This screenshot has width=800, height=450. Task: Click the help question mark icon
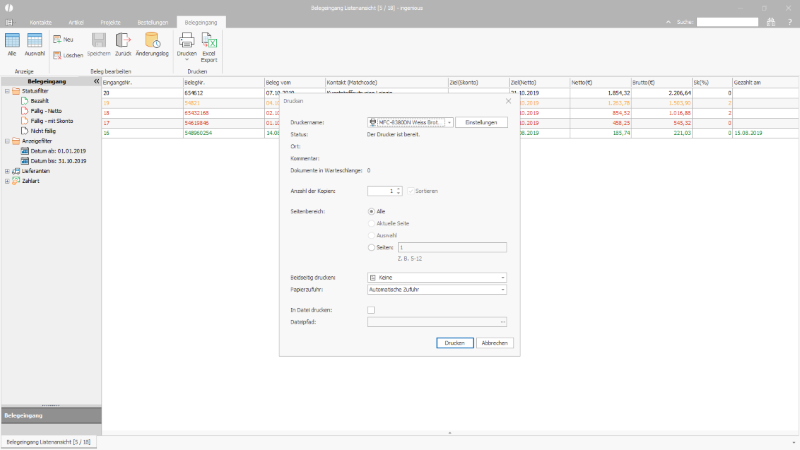pyautogui.click(x=790, y=22)
